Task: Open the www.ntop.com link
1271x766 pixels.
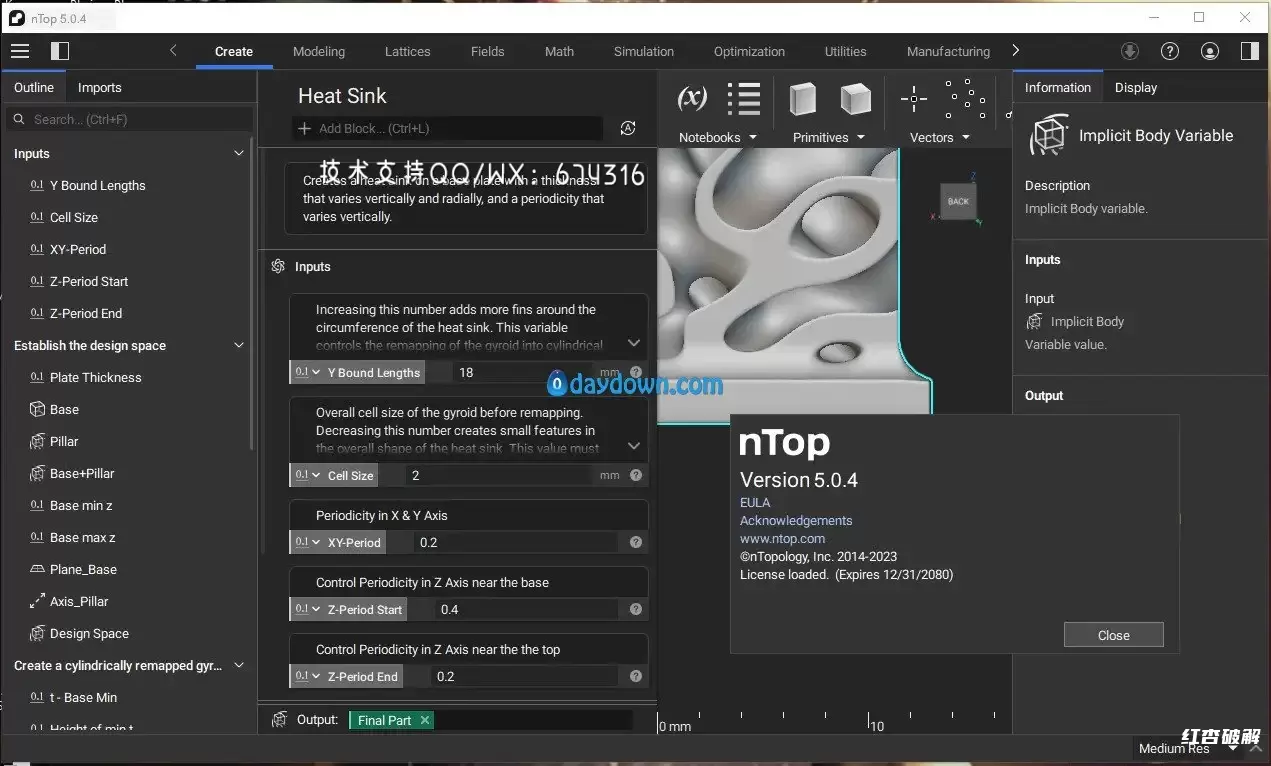Action: click(x=783, y=538)
